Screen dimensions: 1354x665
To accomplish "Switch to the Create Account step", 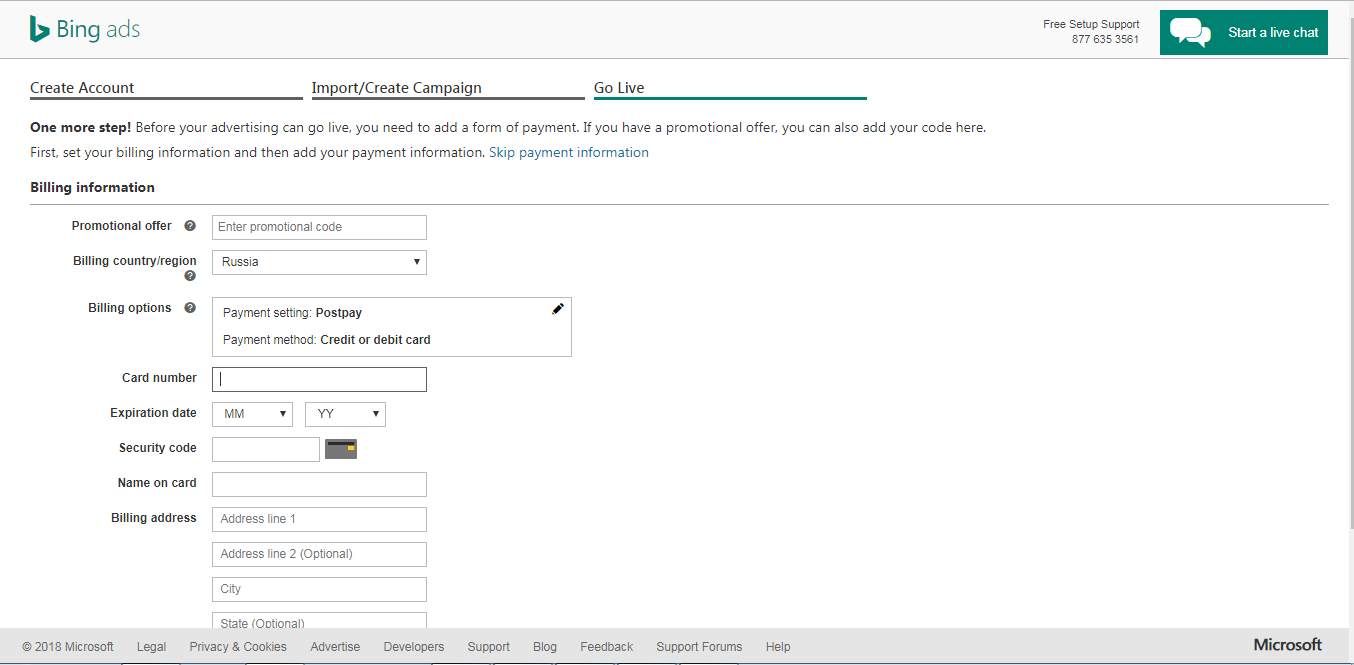I will tap(82, 88).
